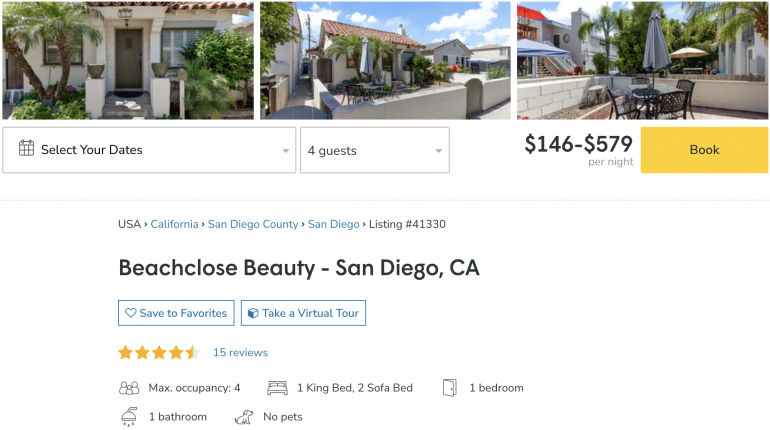Click the star rating display
This screenshot has height=430, width=770.
[159, 352]
